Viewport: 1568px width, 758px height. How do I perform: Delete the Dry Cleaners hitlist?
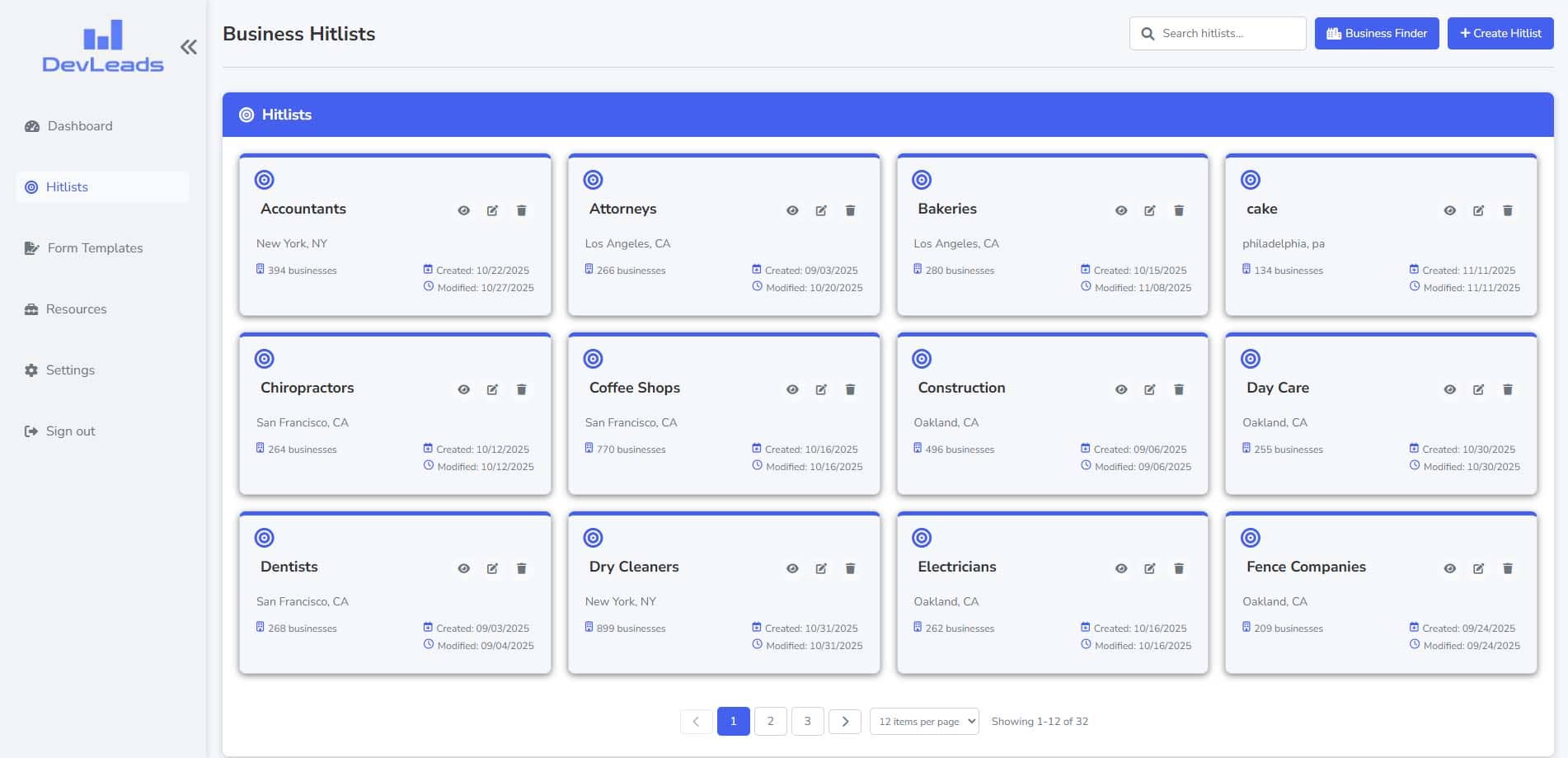pos(850,569)
